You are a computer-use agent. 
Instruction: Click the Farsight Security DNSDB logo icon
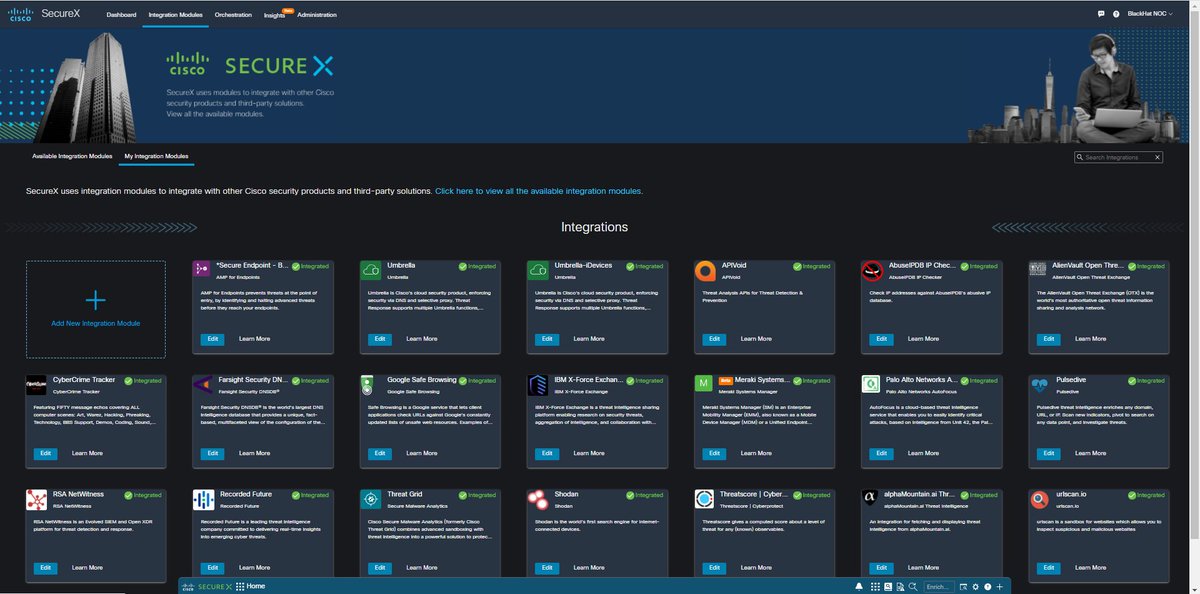coord(202,384)
